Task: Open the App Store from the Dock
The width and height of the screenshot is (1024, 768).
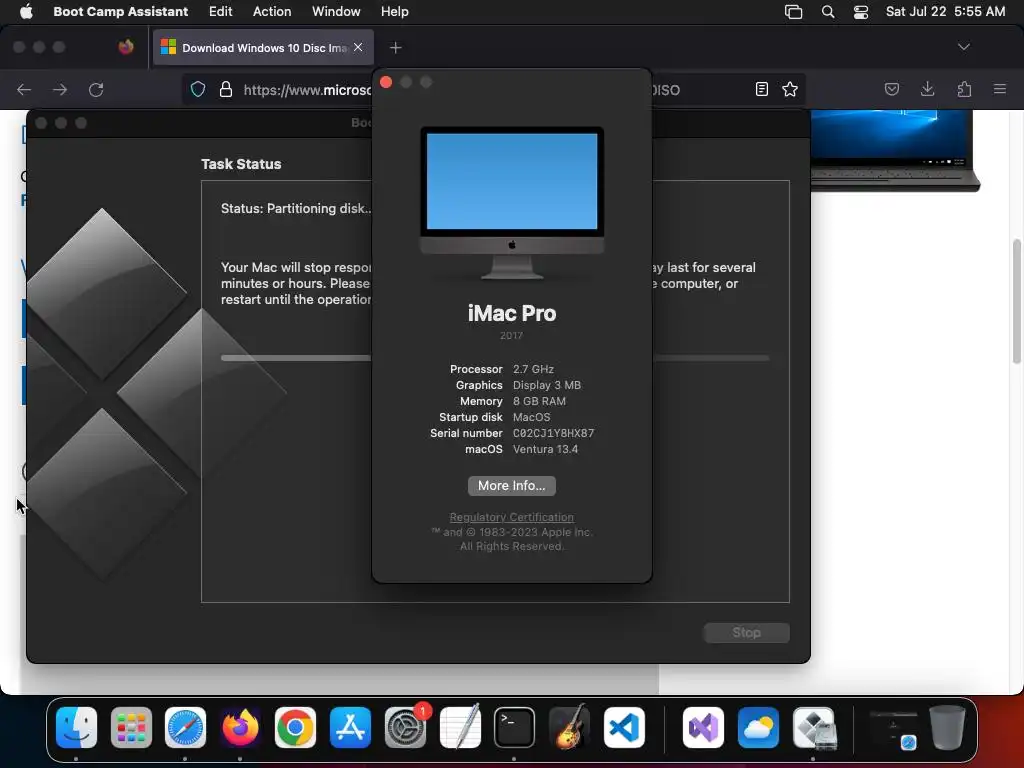Action: tap(350, 728)
